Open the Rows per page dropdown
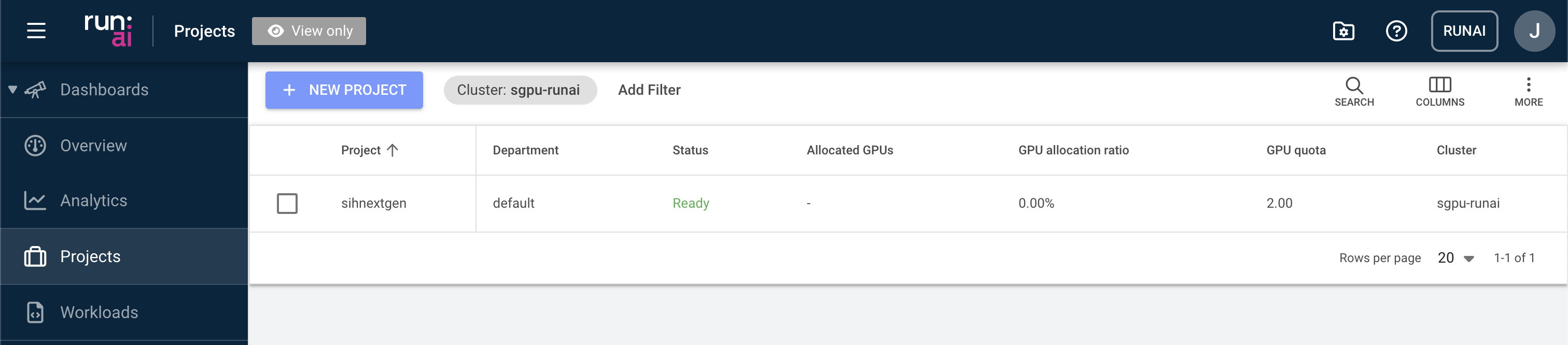Viewport: 1568px width, 345px height. click(x=1455, y=258)
